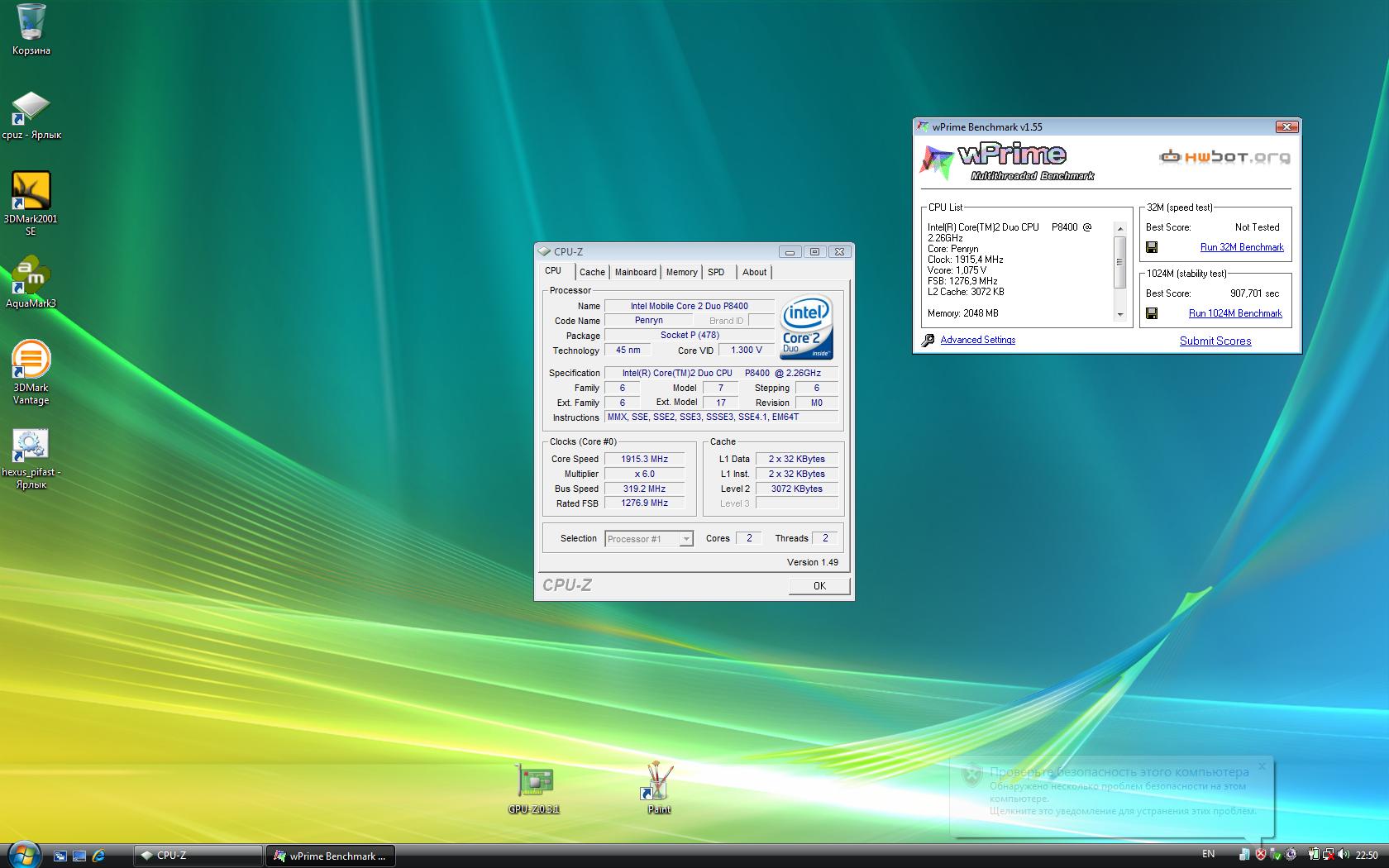
Task: Click the Core Speed value 1915.3 MHz
Action: tap(645, 459)
